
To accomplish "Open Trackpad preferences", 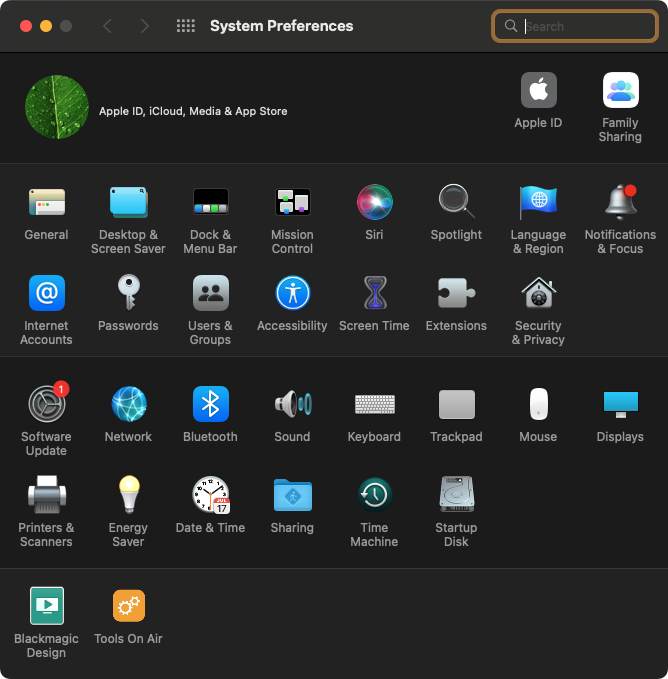I will (x=456, y=404).
